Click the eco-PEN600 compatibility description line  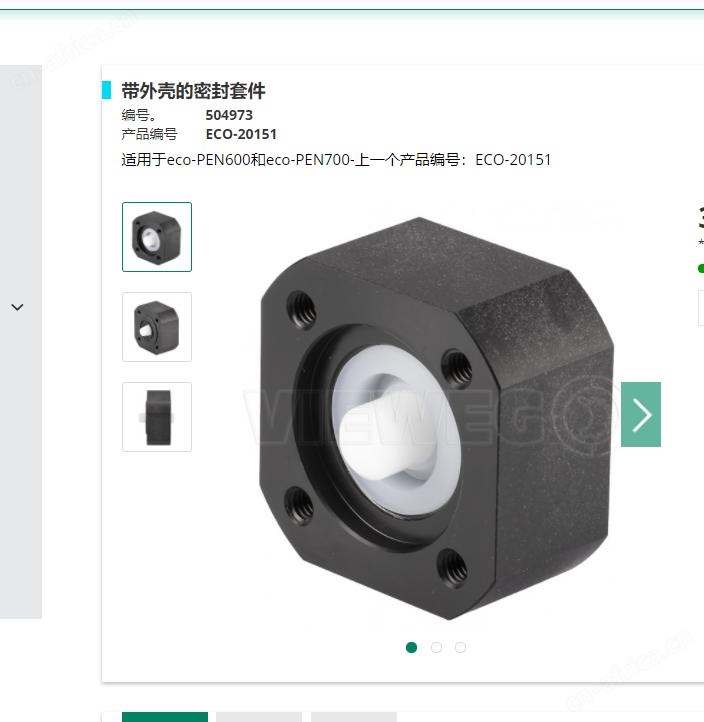pos(336,160)
